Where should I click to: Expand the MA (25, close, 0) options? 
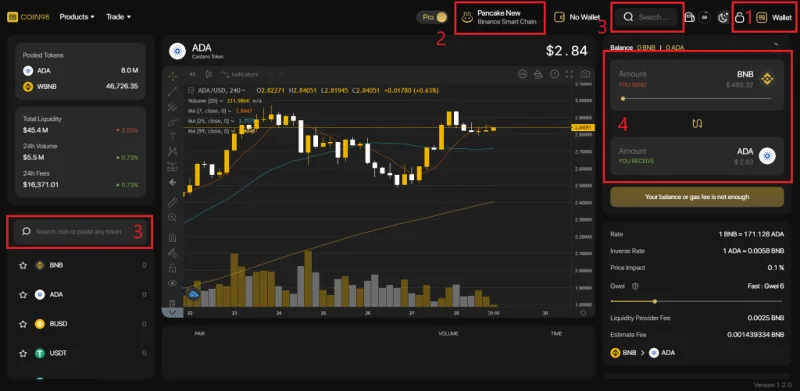[233, 121]
